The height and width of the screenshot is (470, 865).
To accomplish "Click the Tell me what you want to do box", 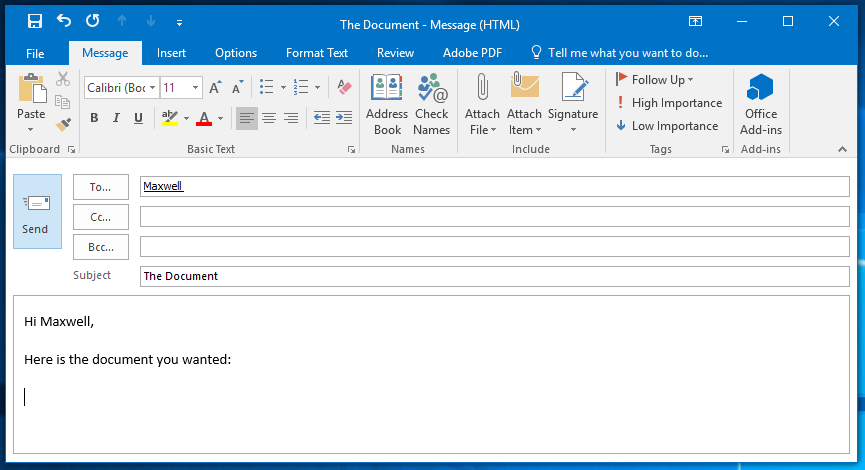I will [620, 53].
